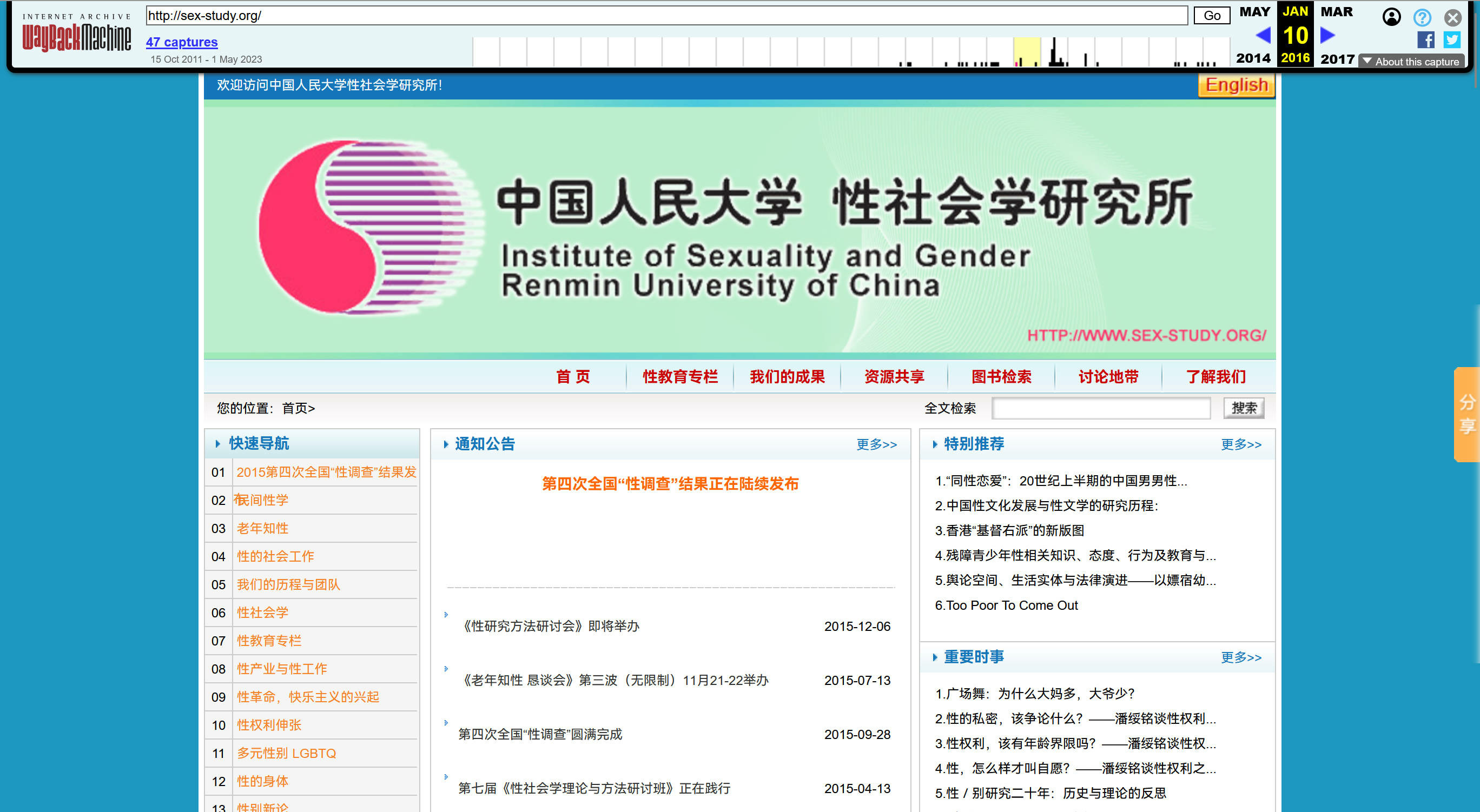Open recommended article 中国性文化发展与性文学的研究历程
The image size is (1480, 812).
1046,506
